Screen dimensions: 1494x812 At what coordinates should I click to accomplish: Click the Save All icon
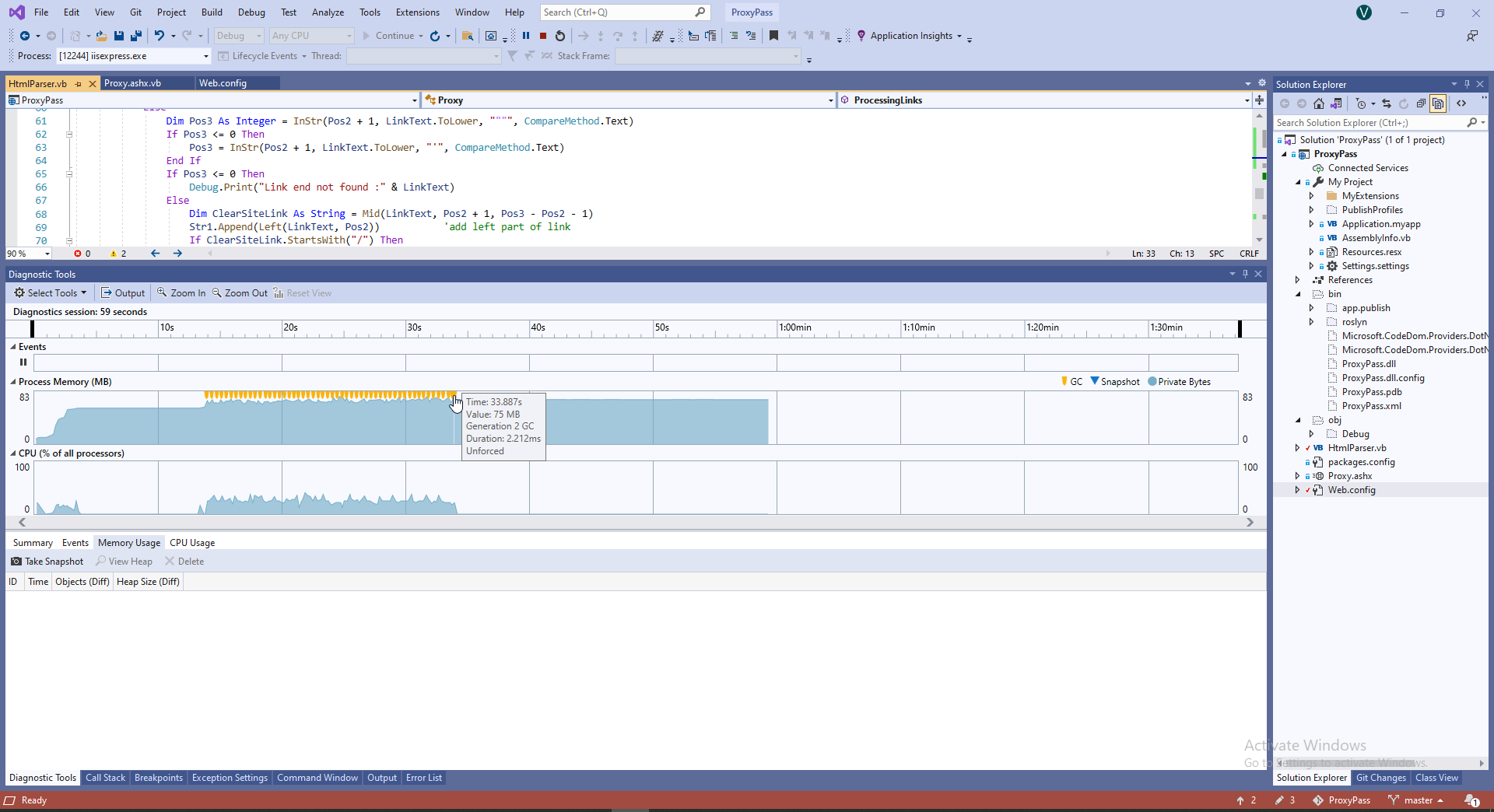click(x=136, y=36)
